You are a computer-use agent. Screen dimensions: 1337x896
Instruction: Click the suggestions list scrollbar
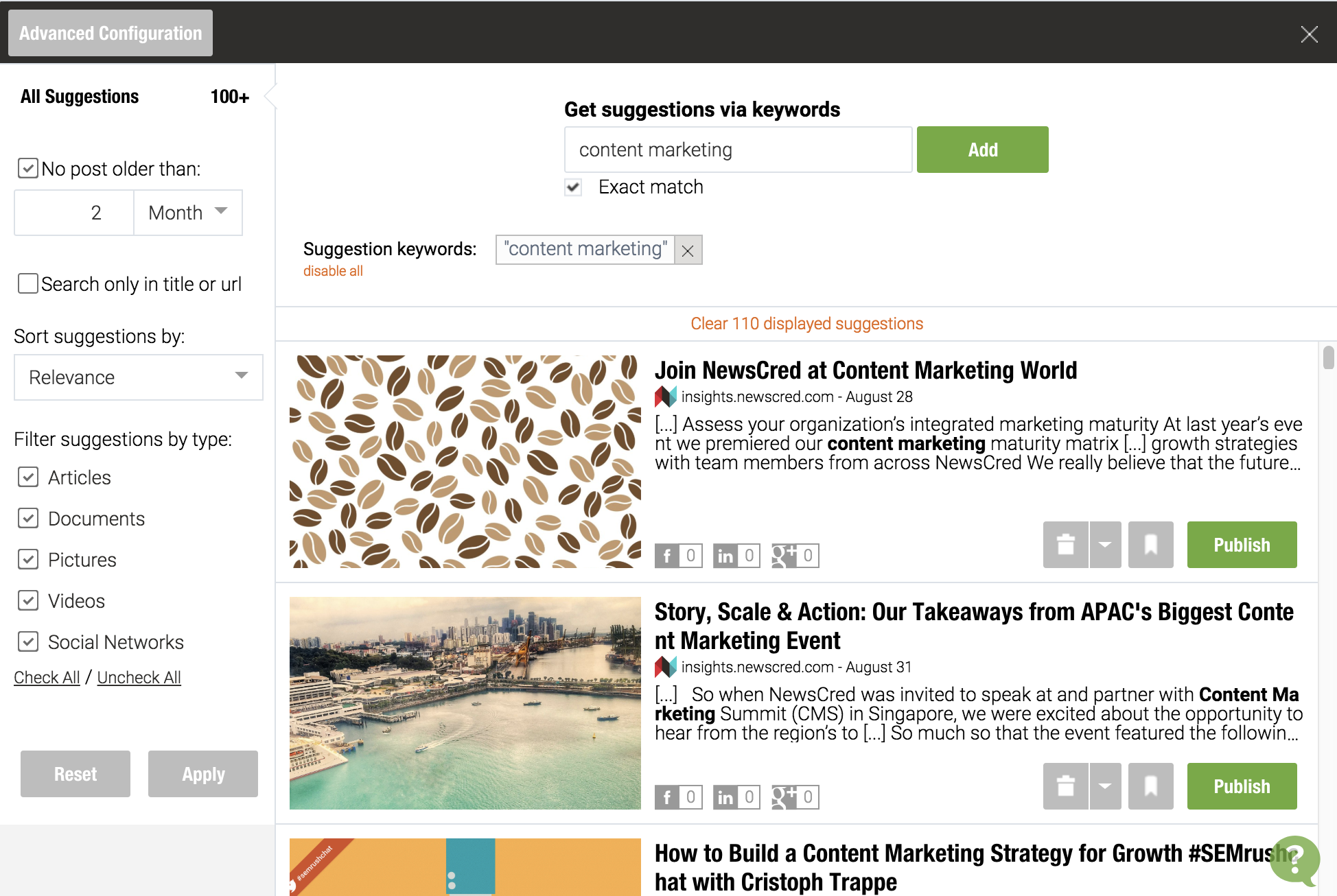(x=1329, y=357)
